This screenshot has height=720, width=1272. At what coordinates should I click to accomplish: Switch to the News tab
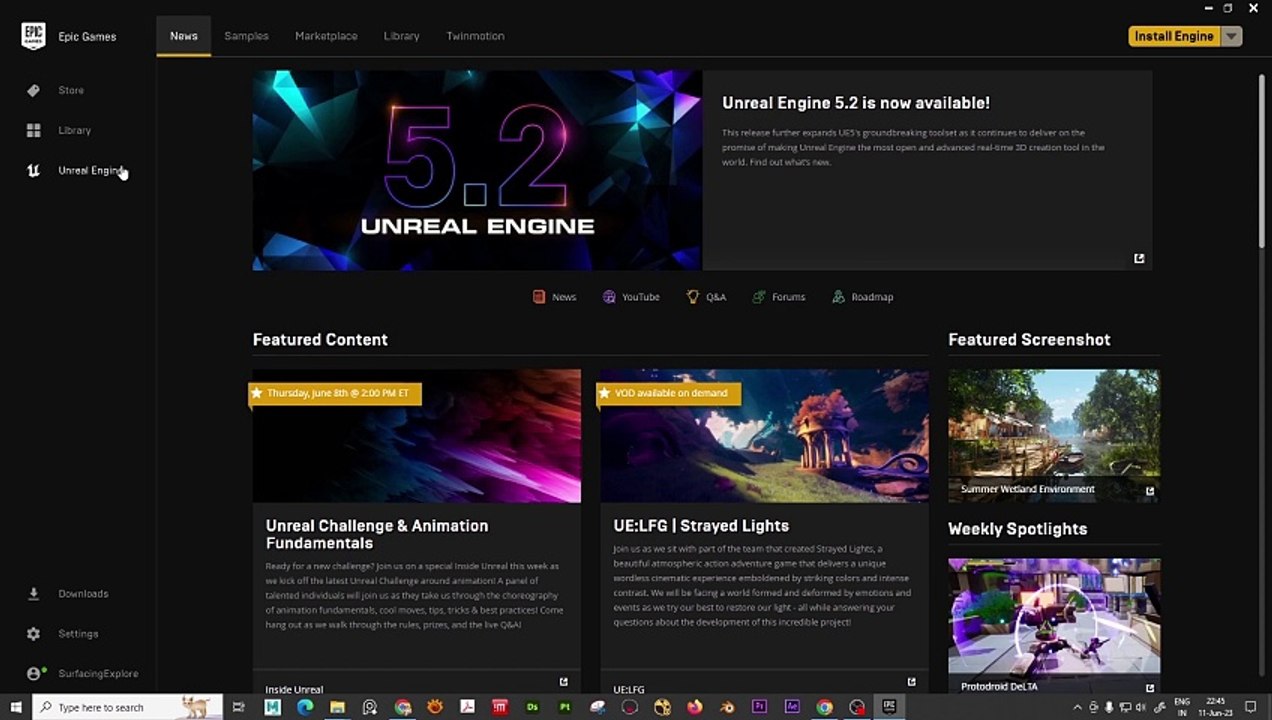184,36
